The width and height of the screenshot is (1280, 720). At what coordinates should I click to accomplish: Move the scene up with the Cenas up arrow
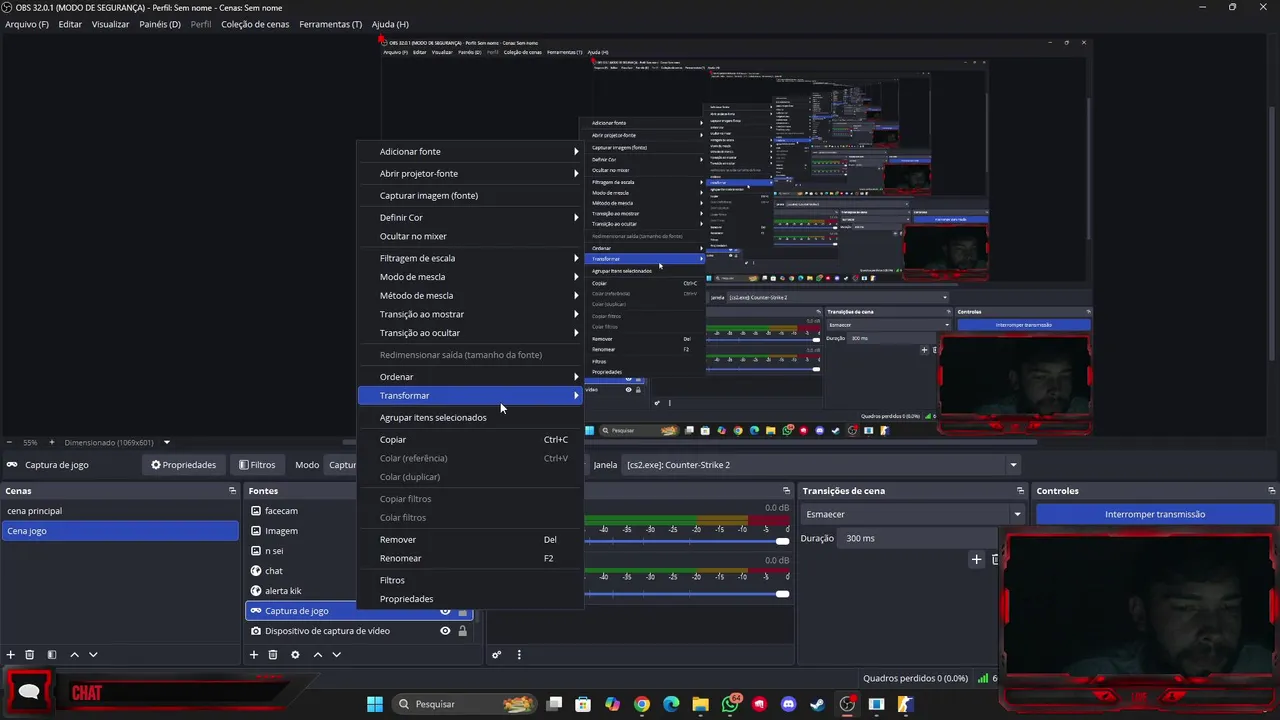[74, 655]
